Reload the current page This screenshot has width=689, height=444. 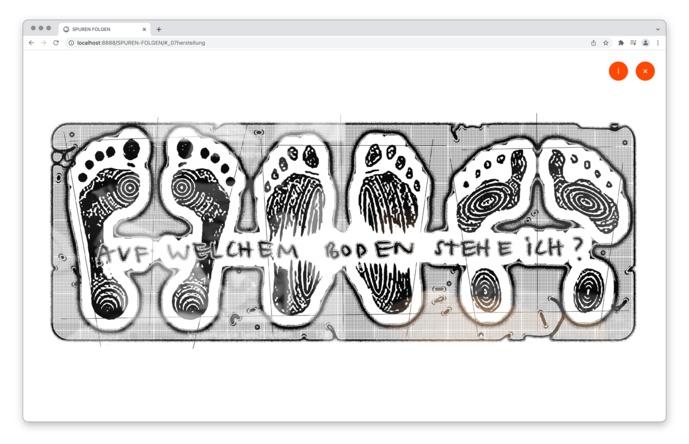click(x=56, y=43)
